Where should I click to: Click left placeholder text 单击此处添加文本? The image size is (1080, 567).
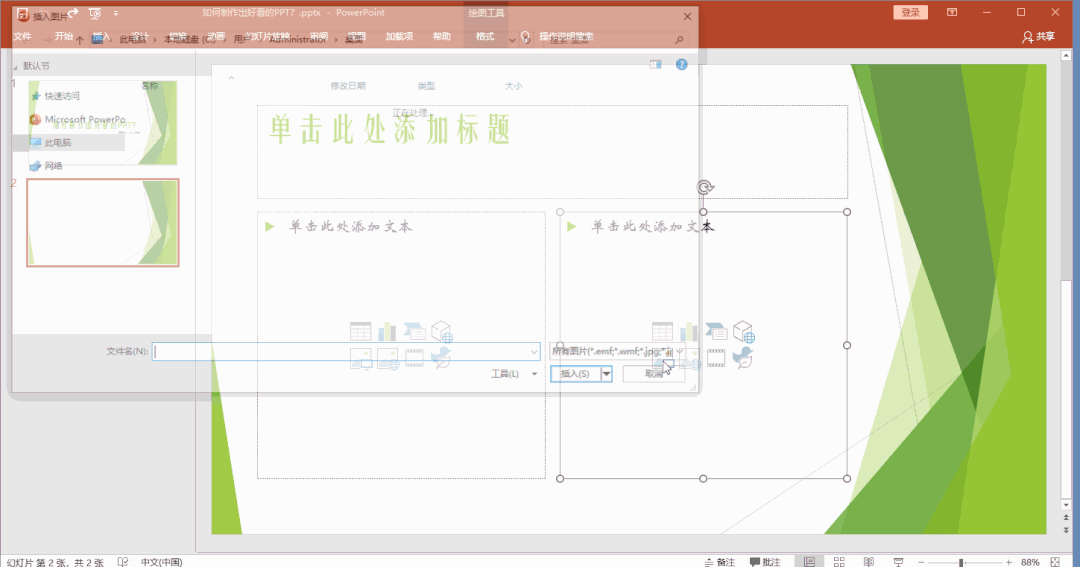[x=351, y=226]
